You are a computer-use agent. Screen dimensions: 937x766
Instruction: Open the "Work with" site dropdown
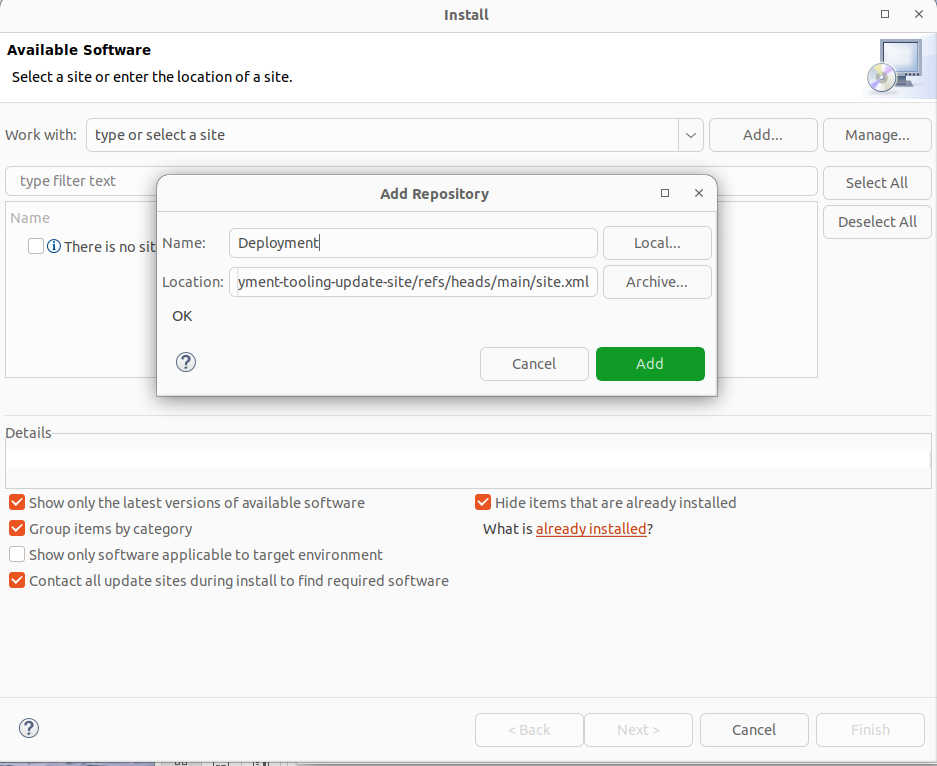[690, 134]
